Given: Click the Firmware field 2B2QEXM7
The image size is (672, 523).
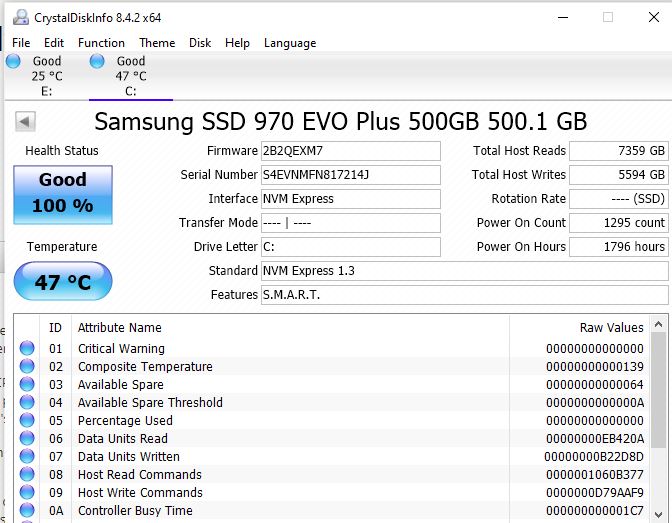Looking at the screenshot, I should (x=351, y=151).
